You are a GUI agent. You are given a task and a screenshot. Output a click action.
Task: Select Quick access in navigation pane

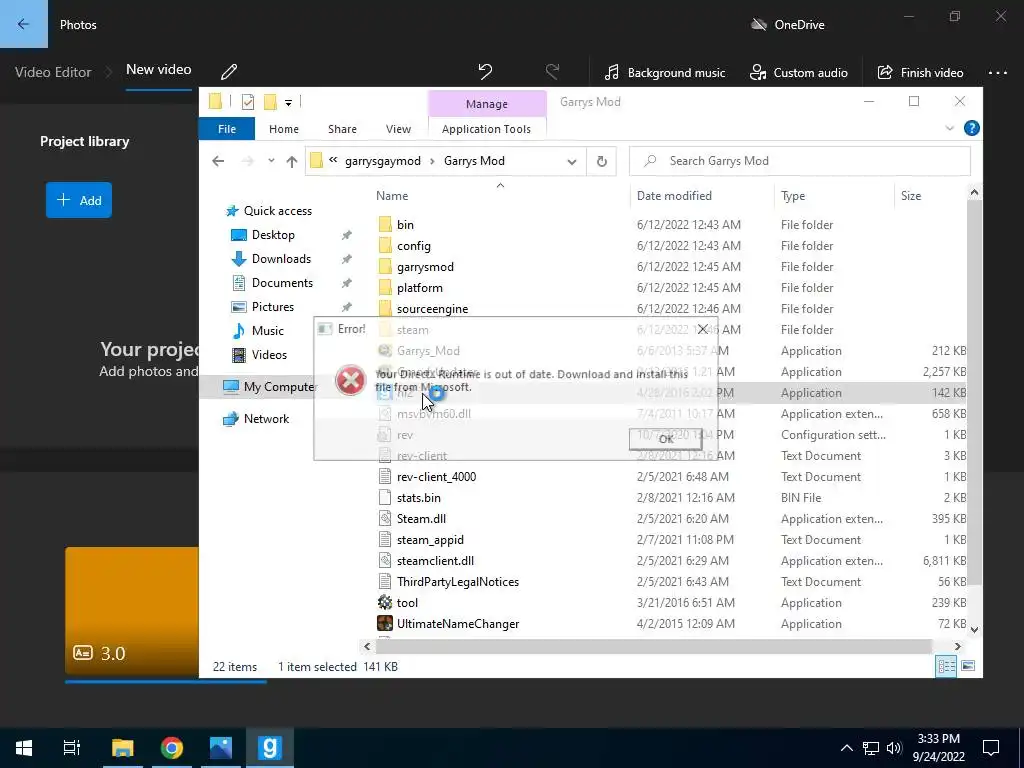[x=268, y=211]
